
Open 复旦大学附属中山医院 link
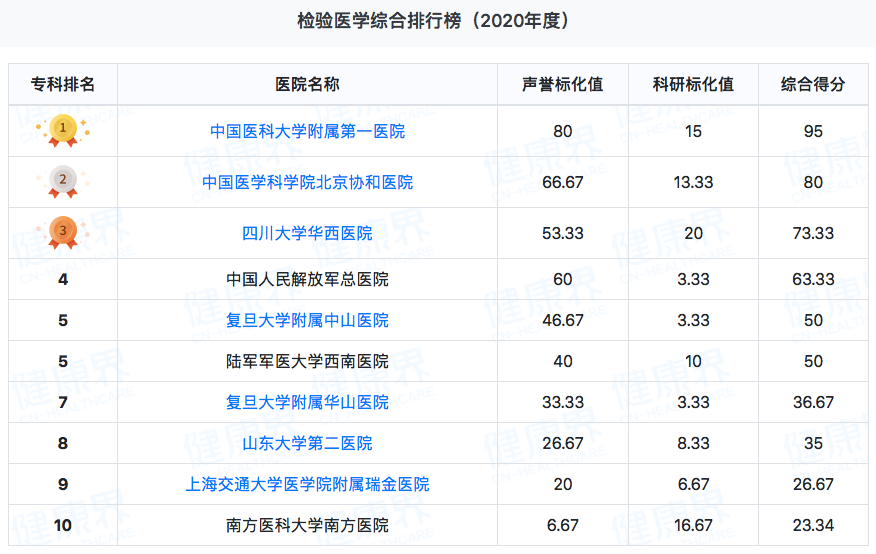tap(307, 320)
